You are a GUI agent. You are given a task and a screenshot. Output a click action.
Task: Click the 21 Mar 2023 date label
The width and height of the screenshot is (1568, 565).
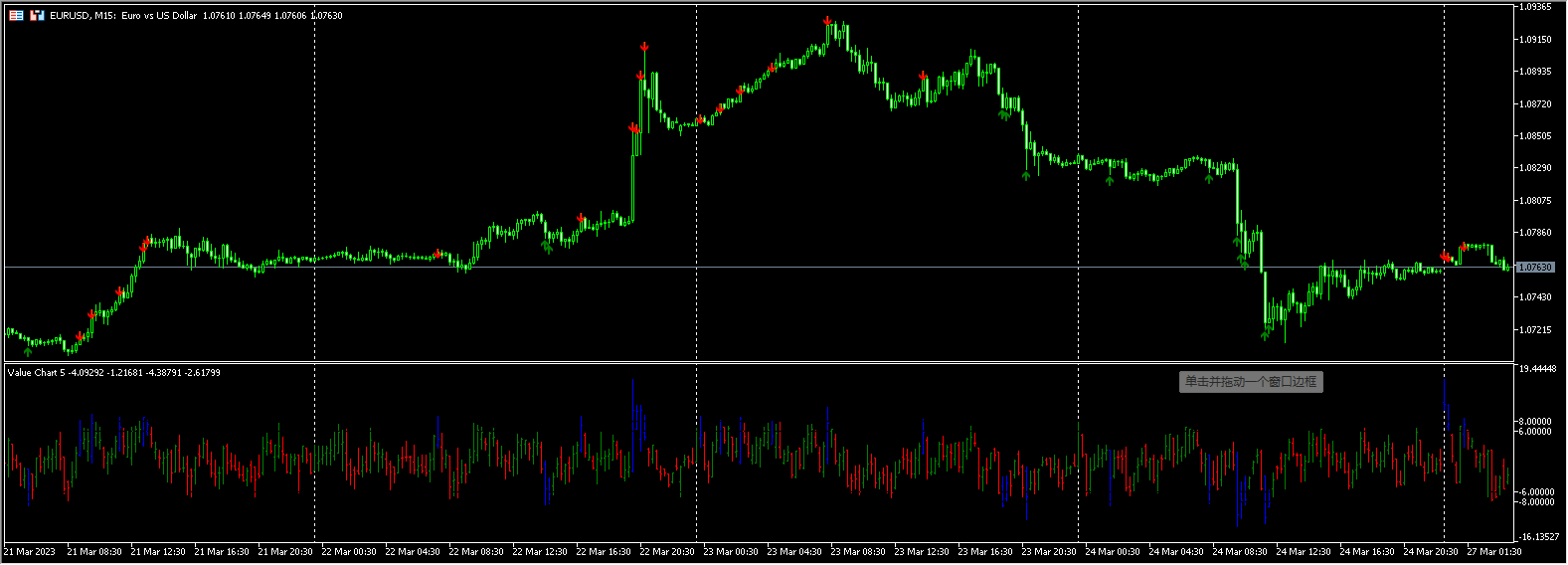coord(30,552)
